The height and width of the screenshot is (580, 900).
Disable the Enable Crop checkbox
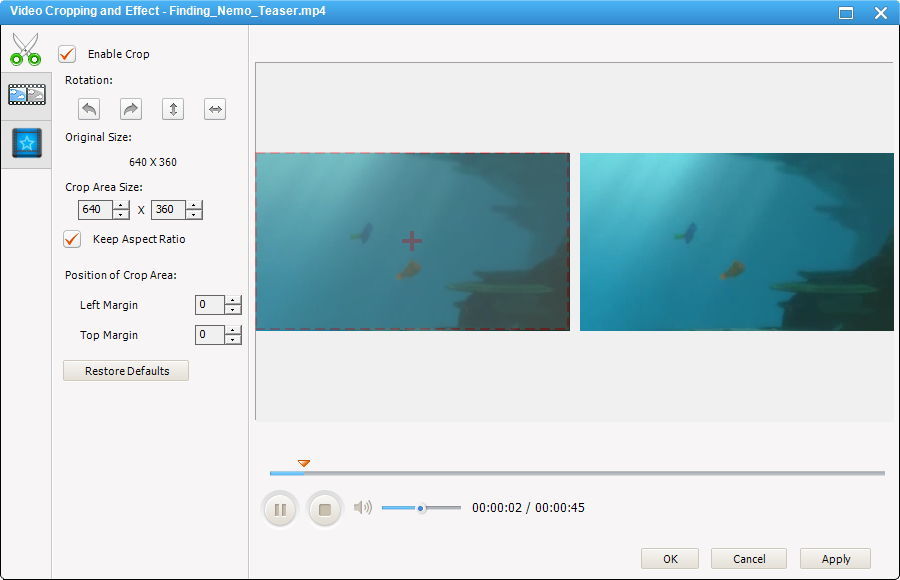click(69, 55)
